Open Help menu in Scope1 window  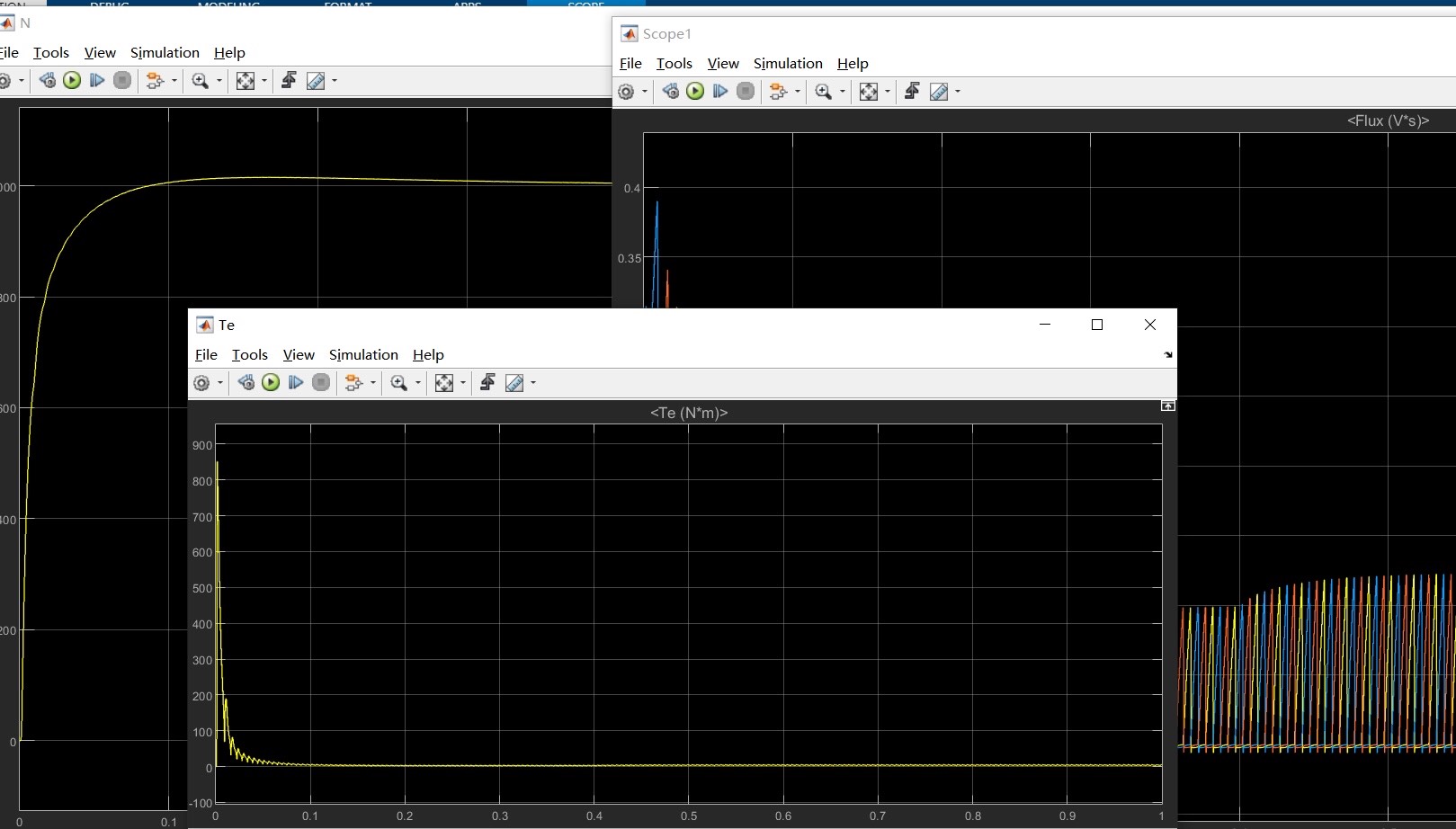click(x=853, y=63)
